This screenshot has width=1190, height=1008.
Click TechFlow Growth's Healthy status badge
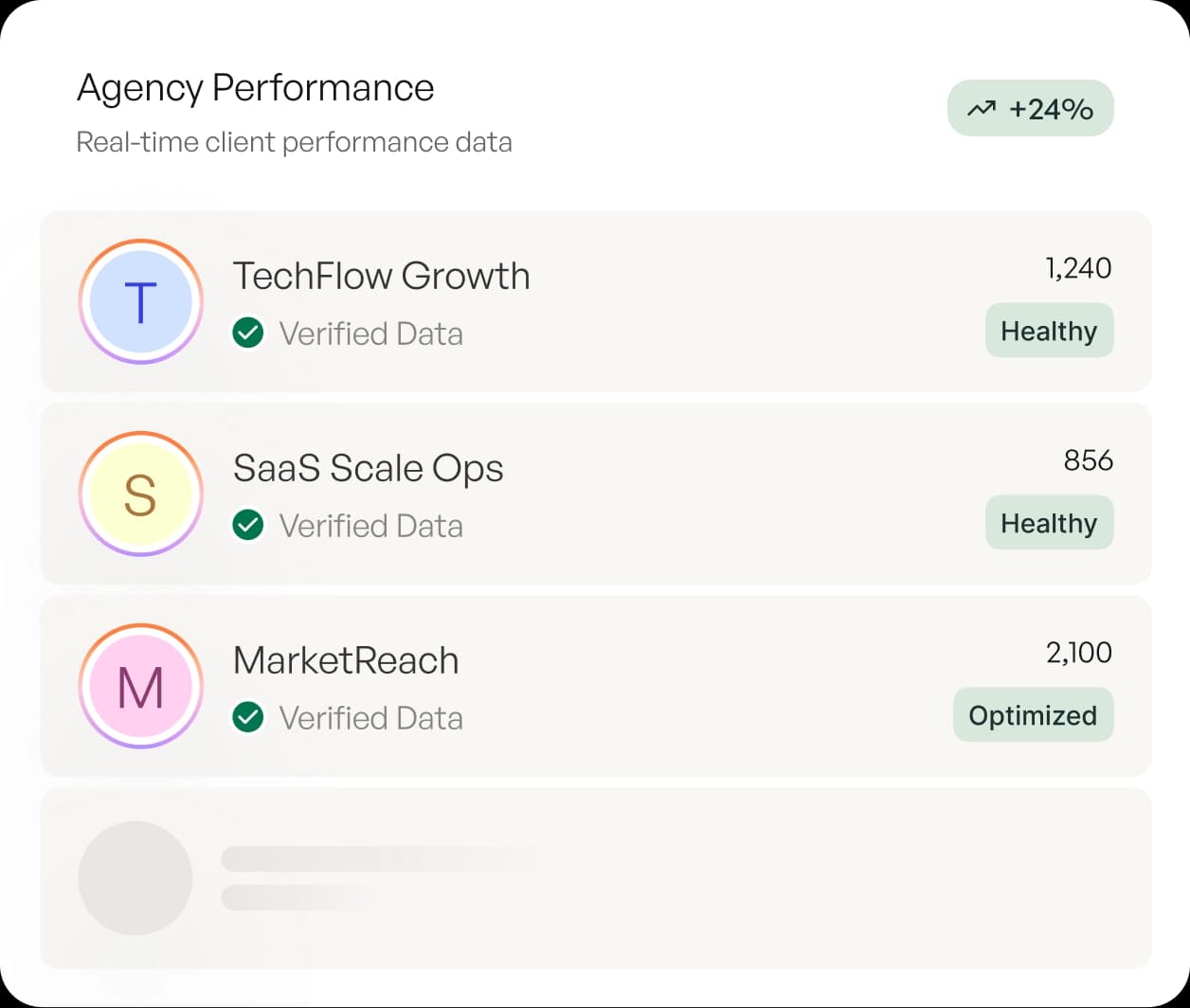[1049, 331]
